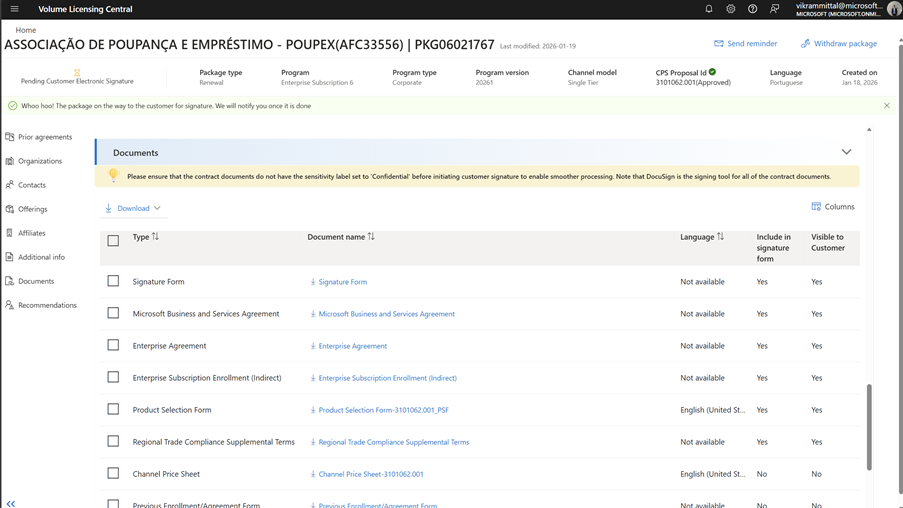Sort by Type column arrows
The width and height of the screenshot is (903, 508).
pyautogui.click(x=155, y=237)
